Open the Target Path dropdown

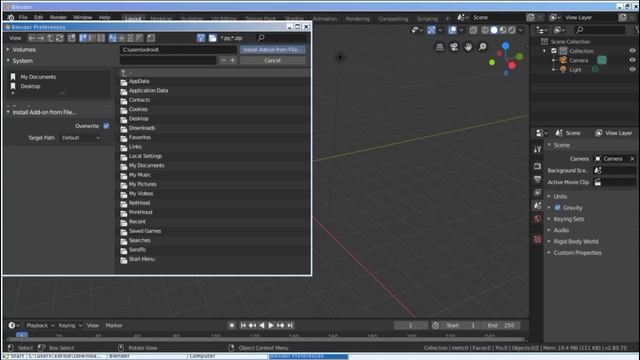click(x=80, y=138)
